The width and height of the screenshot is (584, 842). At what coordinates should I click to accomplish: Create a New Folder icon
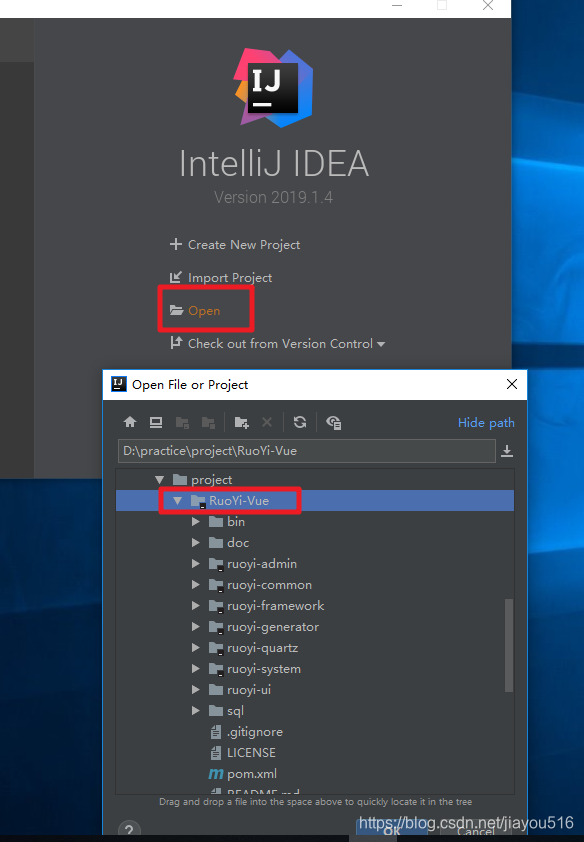pos(242,423)
